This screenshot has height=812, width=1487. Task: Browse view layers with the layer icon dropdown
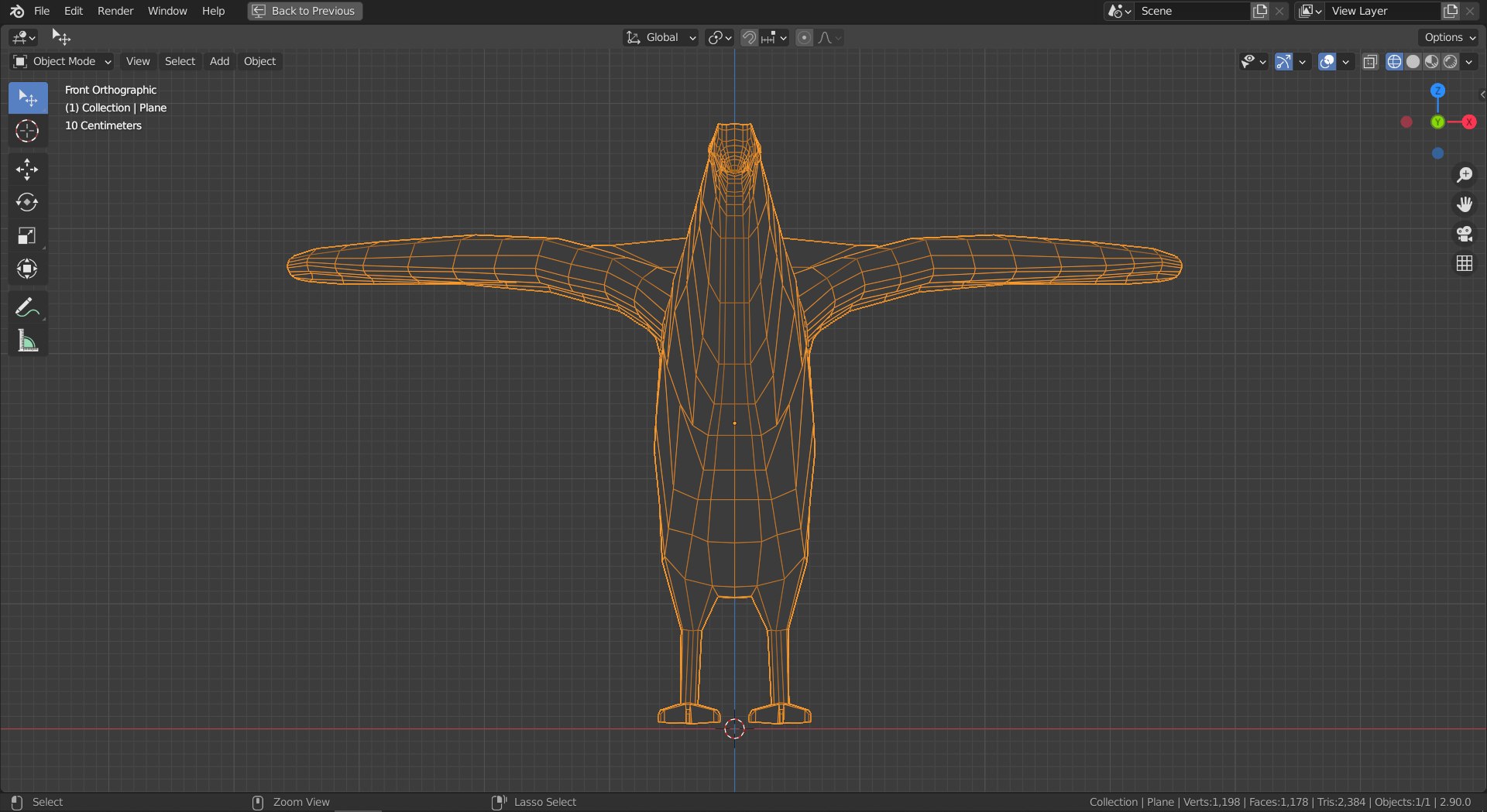coord(1310,11)
